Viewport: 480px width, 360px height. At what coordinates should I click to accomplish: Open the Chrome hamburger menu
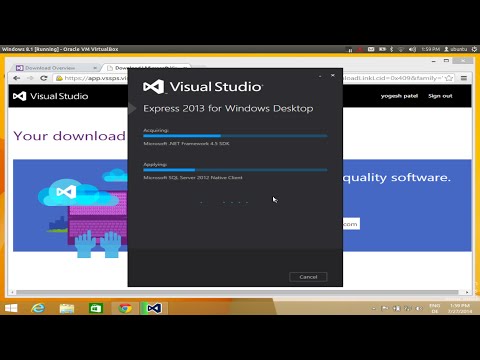click(x=464, y=78)
